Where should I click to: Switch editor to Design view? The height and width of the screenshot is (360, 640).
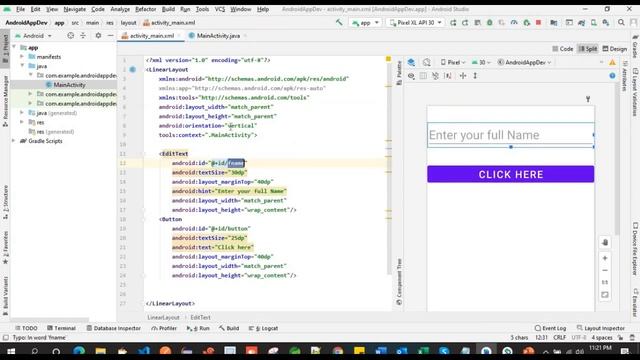615,49
